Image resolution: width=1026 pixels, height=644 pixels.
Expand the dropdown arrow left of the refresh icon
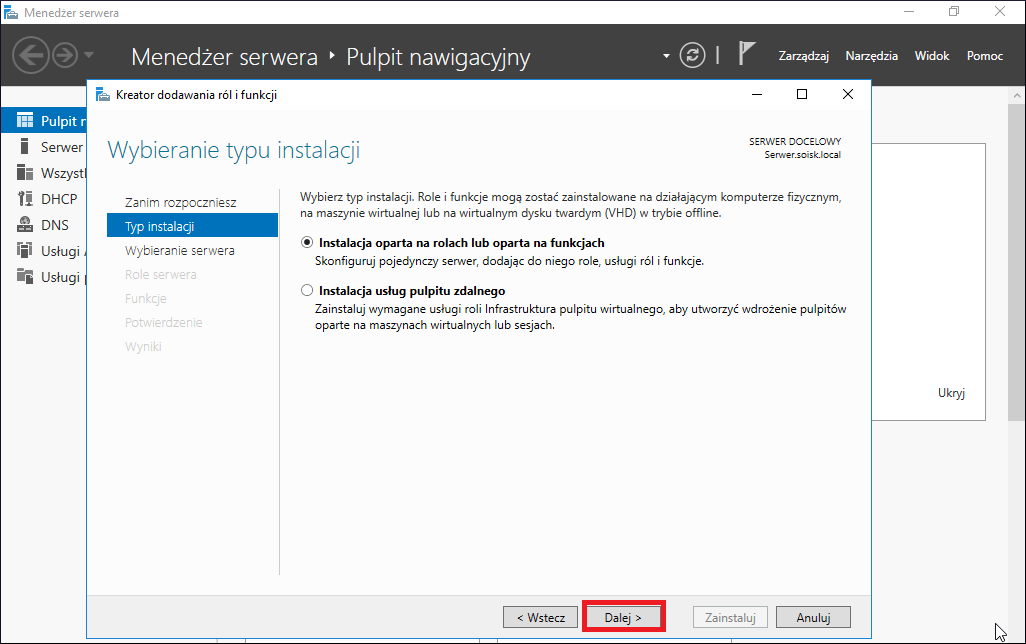666,56
